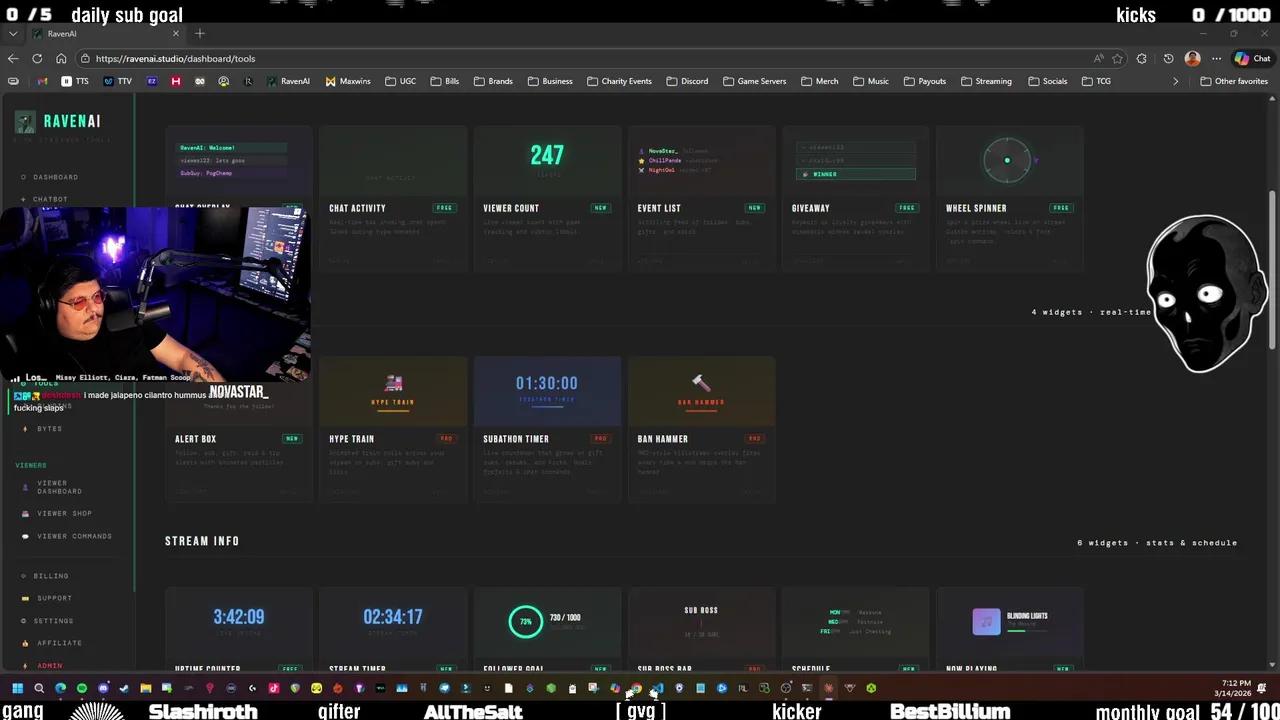
Task: Open the TTS bookmark
Action: tap(75, 81)
